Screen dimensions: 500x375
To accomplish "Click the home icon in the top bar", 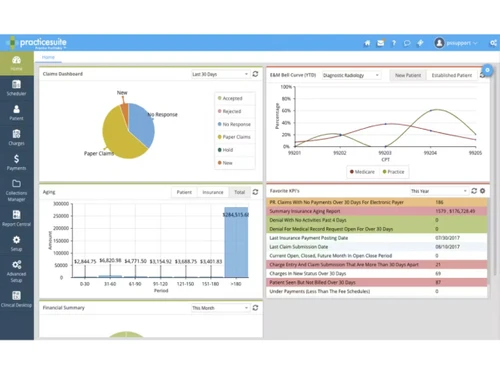I will [367, 43].
